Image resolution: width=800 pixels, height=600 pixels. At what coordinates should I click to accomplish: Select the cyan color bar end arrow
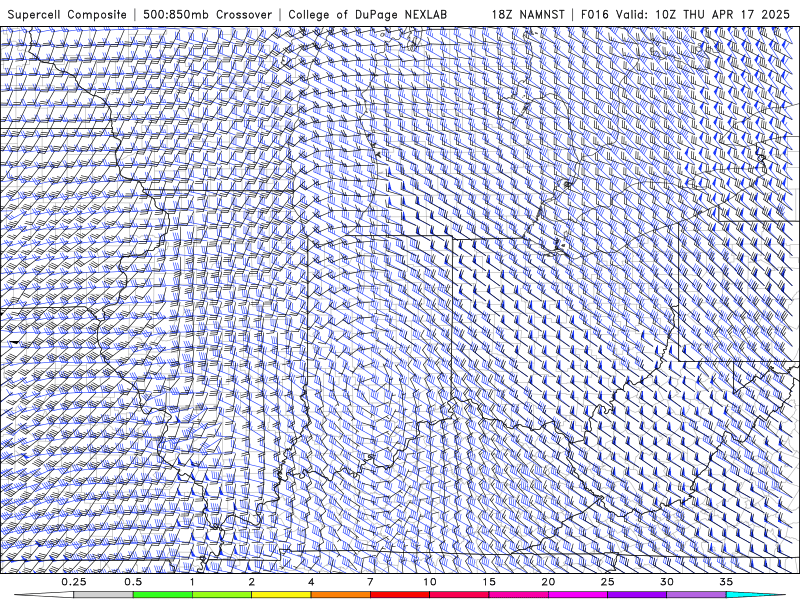pyautogui.click(x=756, y=595)
